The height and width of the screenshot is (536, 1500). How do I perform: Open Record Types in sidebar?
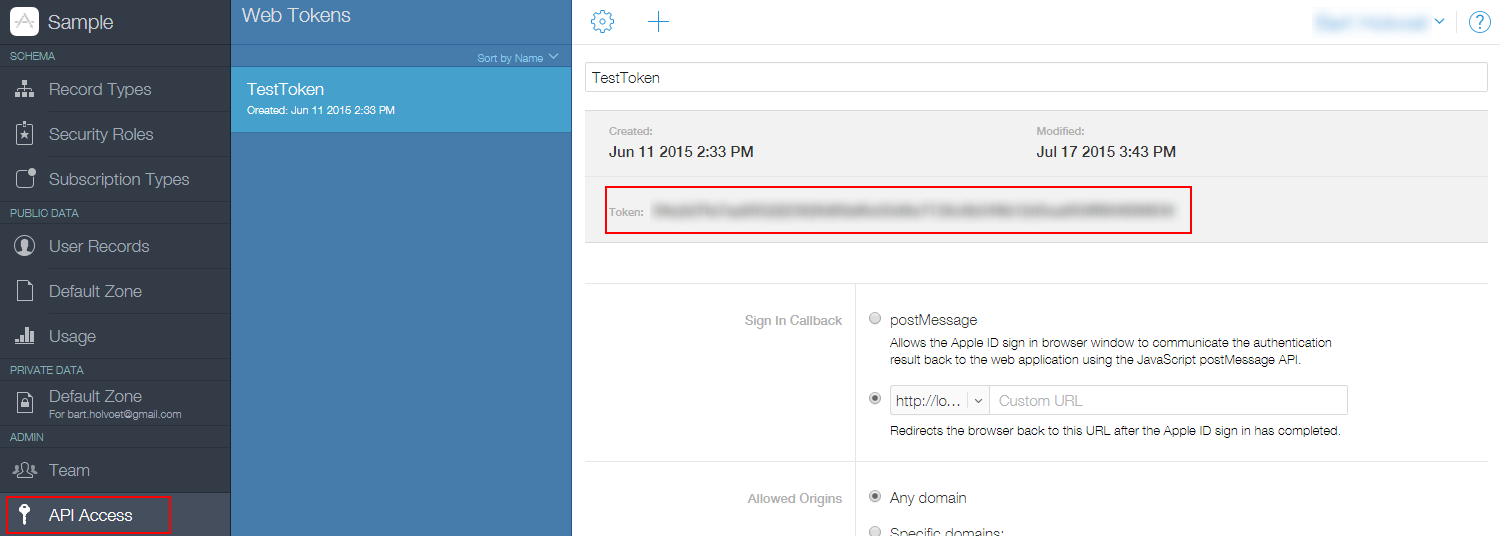(100, 89)
